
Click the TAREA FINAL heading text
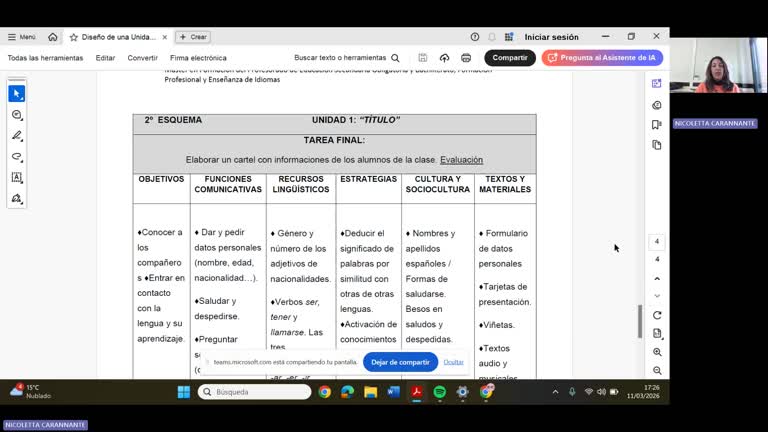coord(334,140)
